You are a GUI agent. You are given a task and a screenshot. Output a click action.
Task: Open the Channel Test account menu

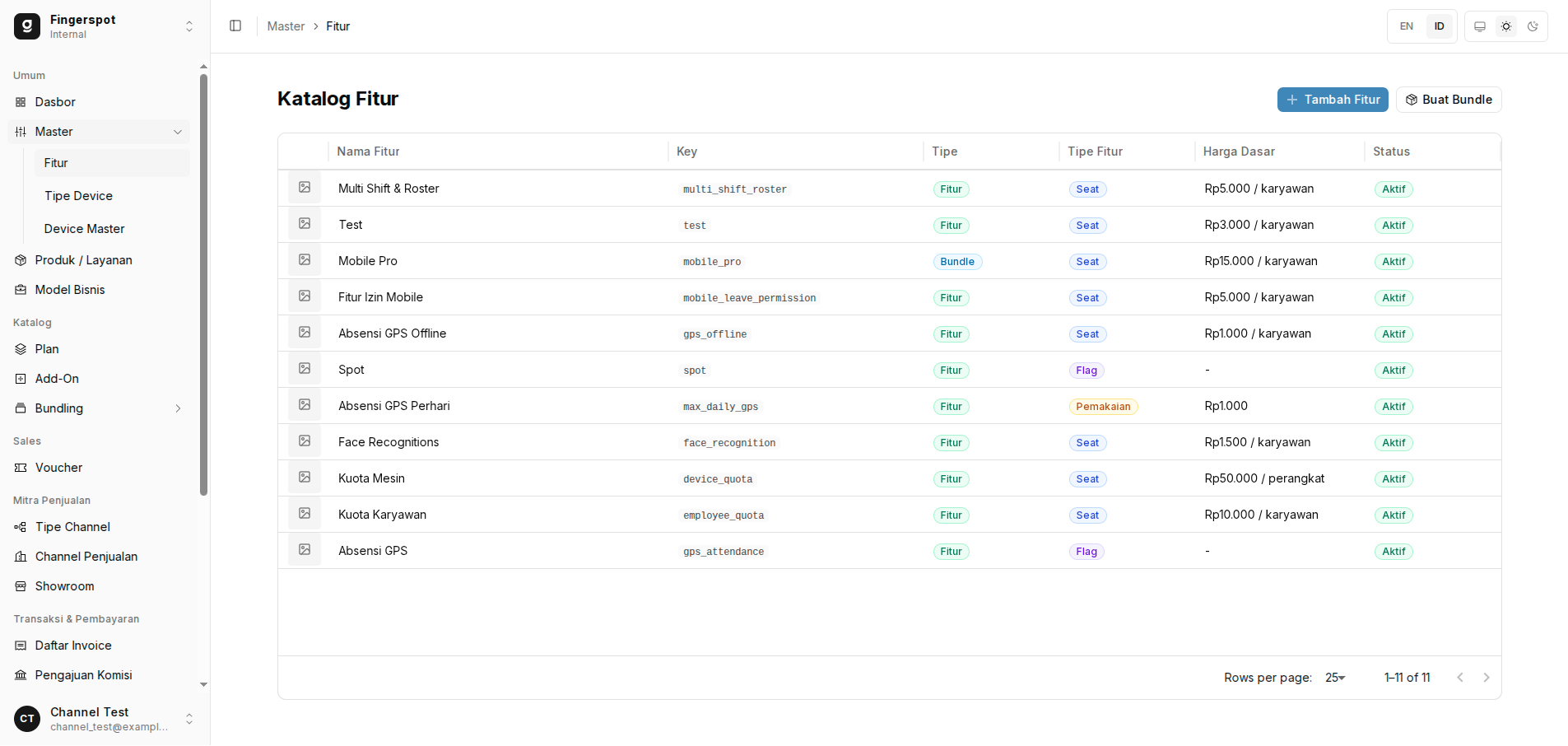[105, 719]
